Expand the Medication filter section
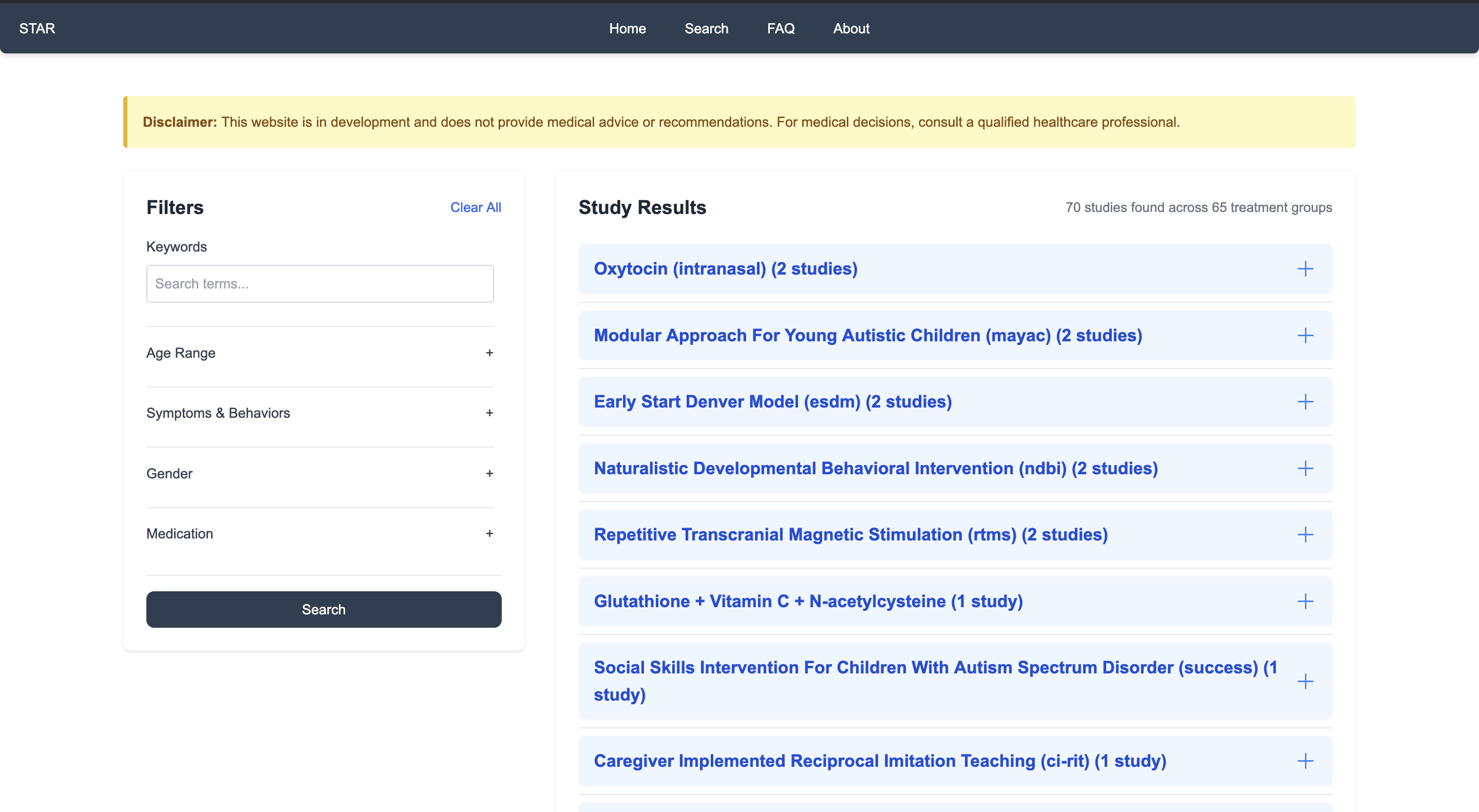1479x812 pixels. point(489,534)
